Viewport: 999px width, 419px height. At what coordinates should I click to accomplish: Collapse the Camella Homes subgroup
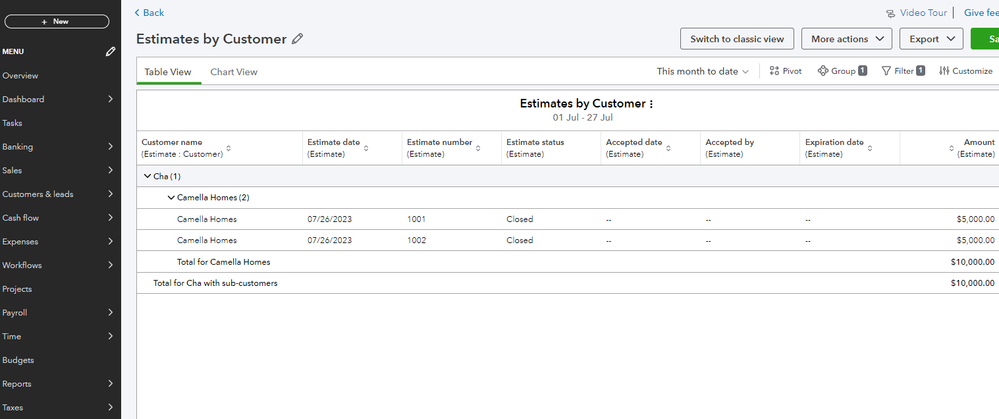pos(171,198)
